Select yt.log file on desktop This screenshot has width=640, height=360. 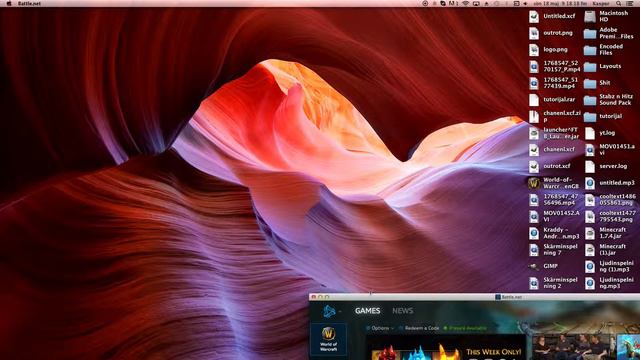point(600,133)
